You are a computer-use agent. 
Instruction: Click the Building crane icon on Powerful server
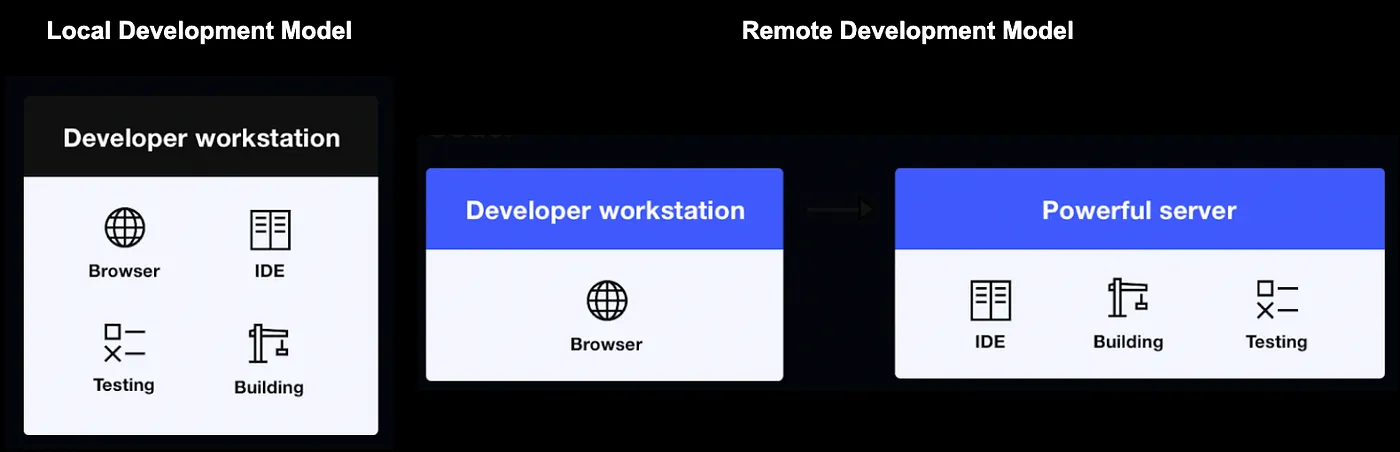click(x=1128, y=298)
